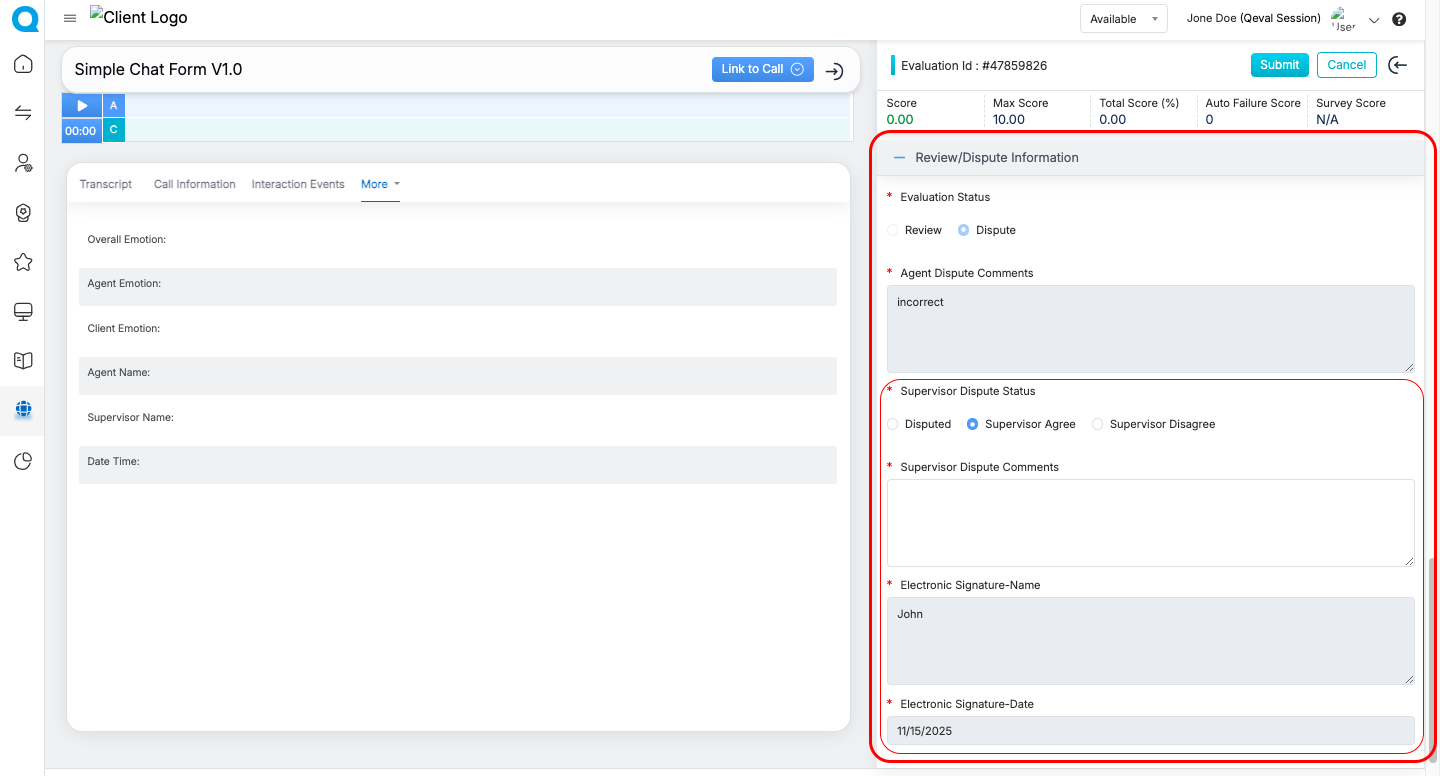This screenshot has width=1440, height=776.
Task: Click the help question mark icon
Action: pos(1399,19)
